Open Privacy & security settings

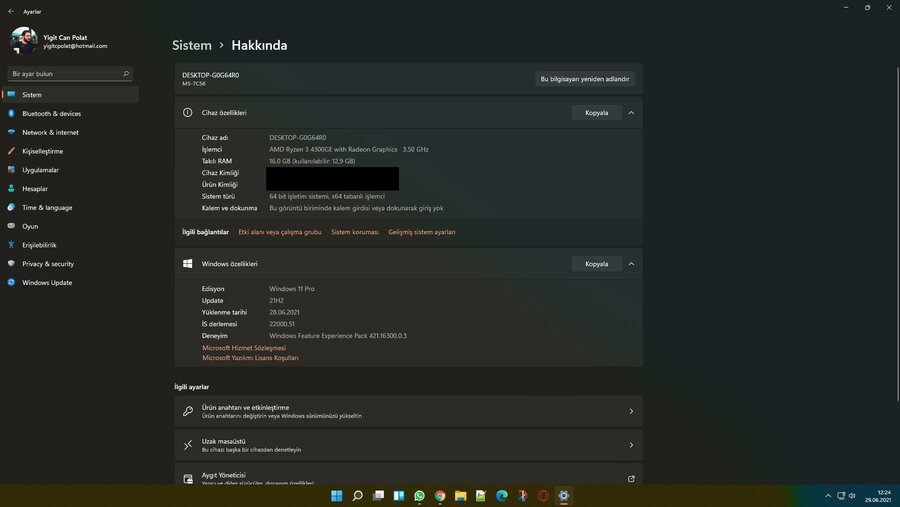70,264
